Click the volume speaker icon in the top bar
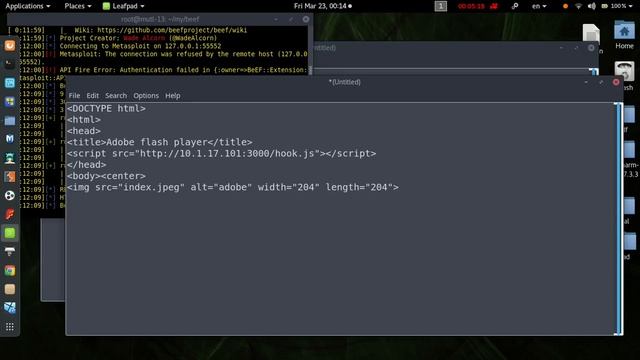 pyautogui.click(x=591, y=6)
